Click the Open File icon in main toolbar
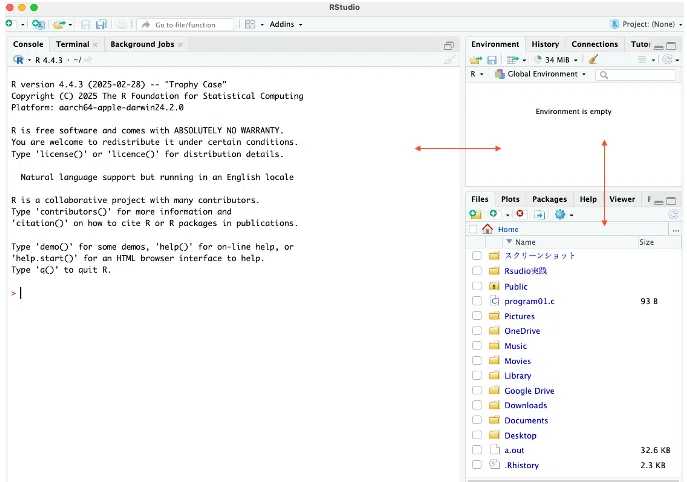The height and width of the screenshot is (482, 687). tap(59, 25)
